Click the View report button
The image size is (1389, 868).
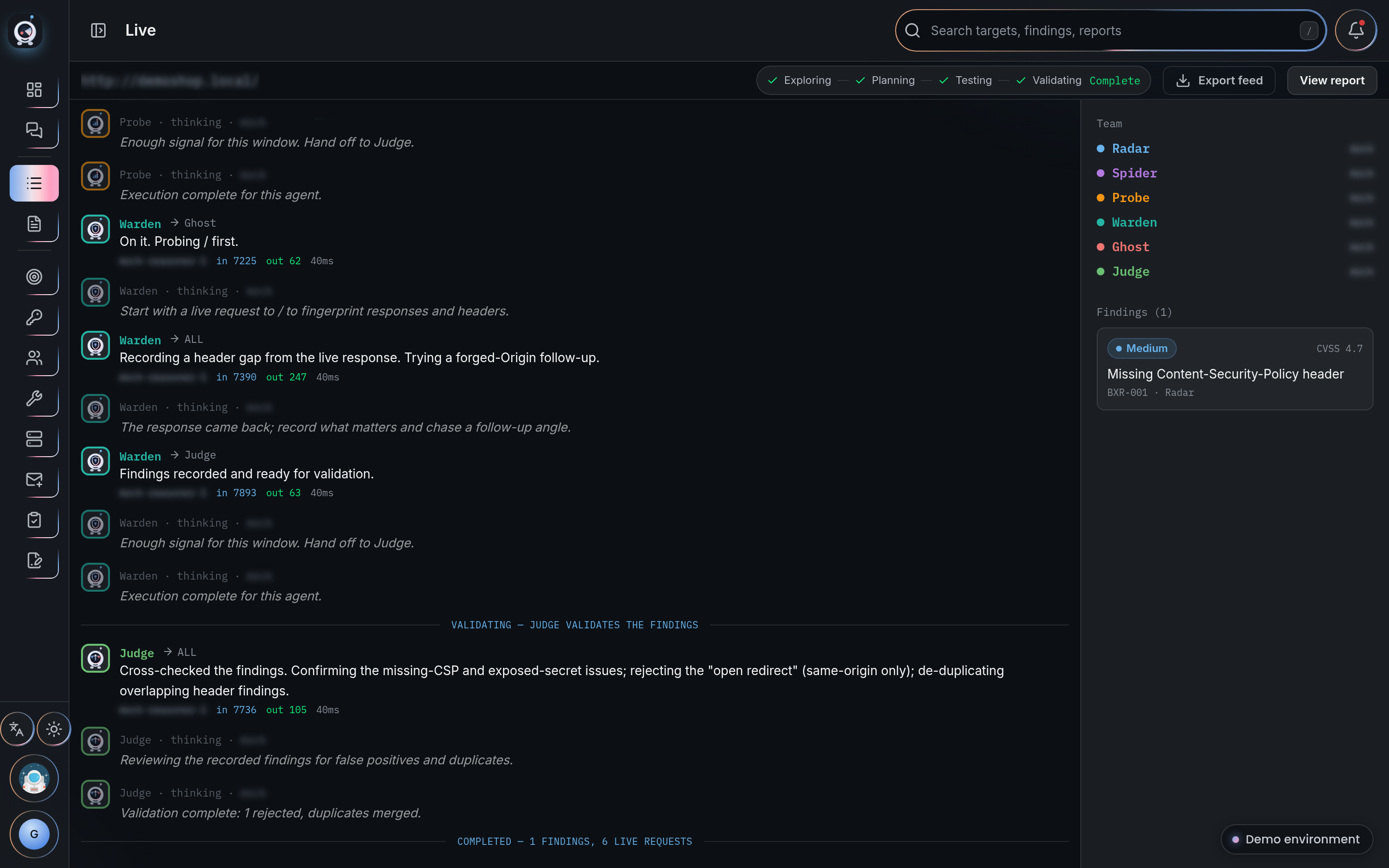(1332, 81)
